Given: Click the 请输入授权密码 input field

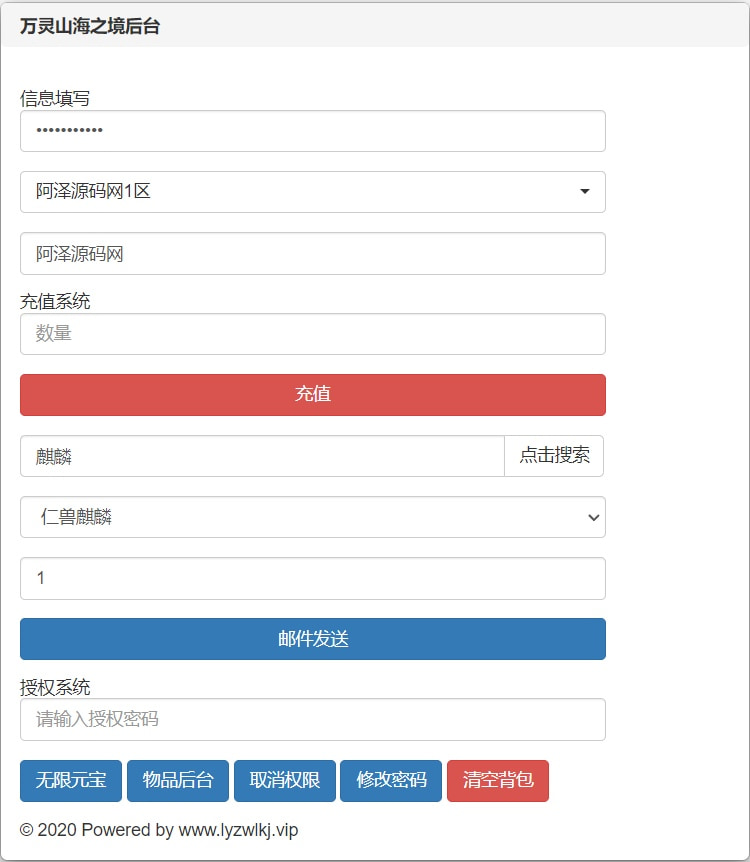Looking at the screenshot, I should coord(312,719).
